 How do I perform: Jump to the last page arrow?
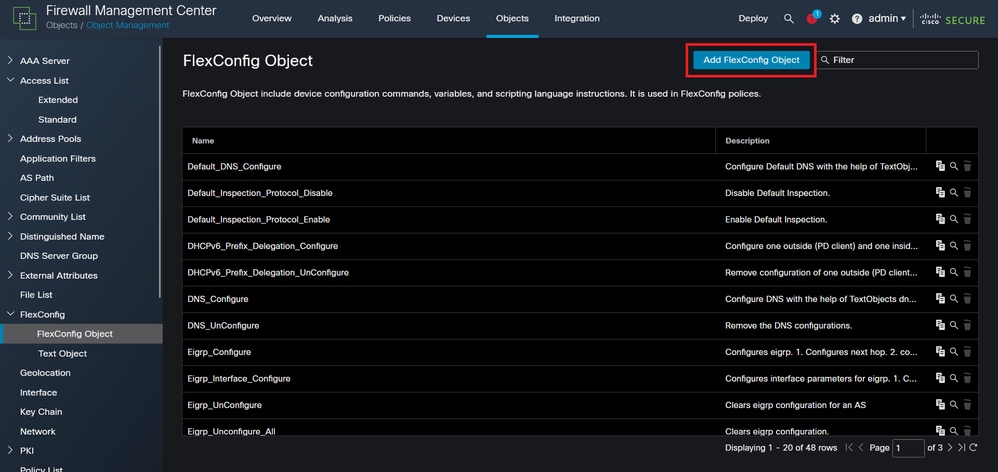pyautogui.click(x=961, y=448)
